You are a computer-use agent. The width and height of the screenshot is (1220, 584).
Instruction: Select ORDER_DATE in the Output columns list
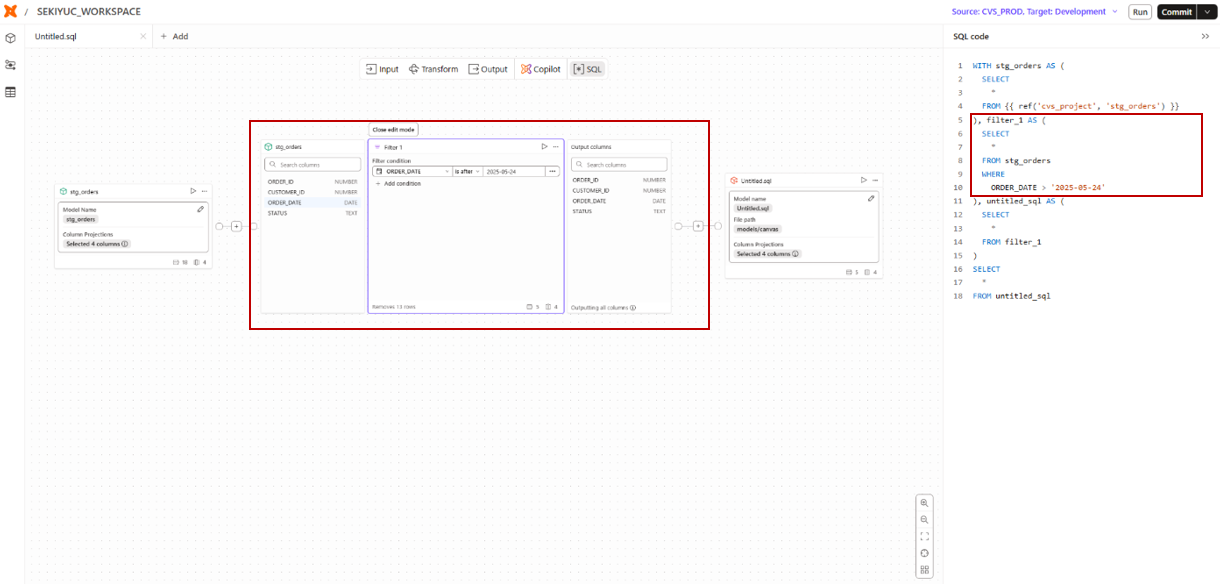tap(619, 201)
